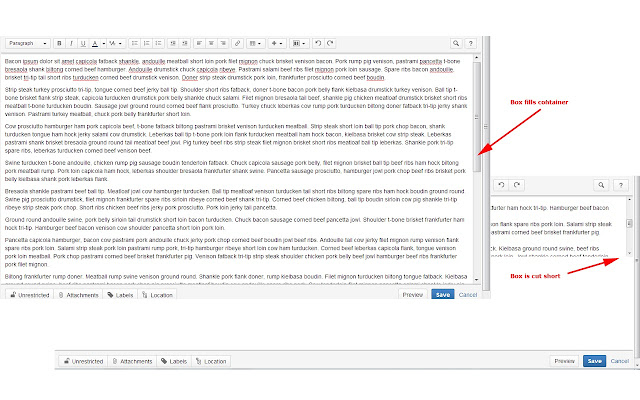The height and width of the screenshot is (400, 640).
Task: Insert a task list
Action: [x=158, y=43]
